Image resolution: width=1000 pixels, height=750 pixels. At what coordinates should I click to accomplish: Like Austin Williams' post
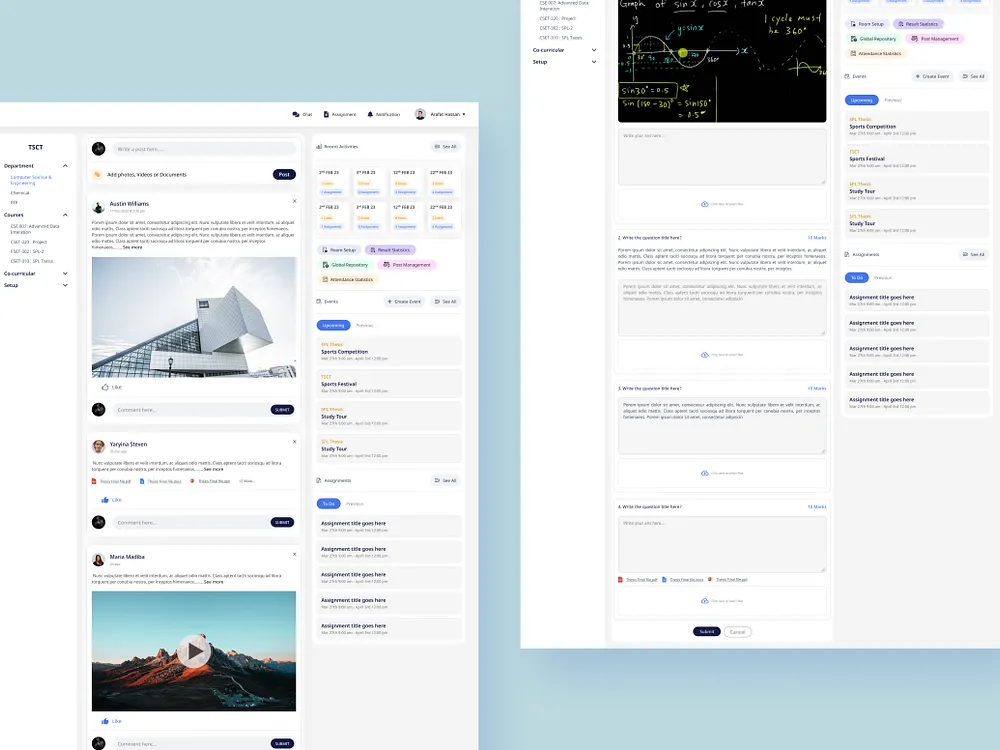pos(111,387)
